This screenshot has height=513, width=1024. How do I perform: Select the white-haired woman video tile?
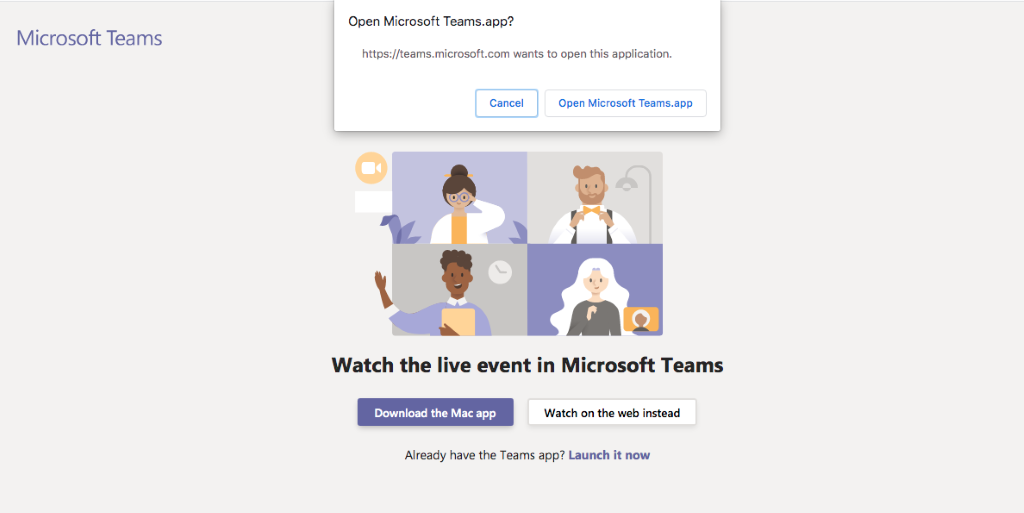click(x=595, y=290)
